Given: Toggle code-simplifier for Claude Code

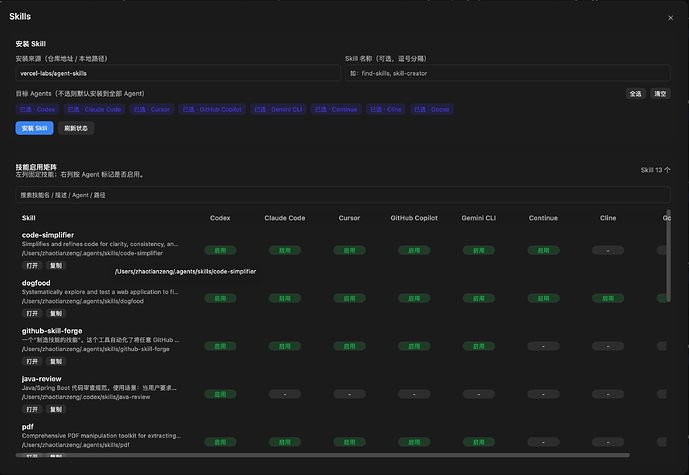Looking at the screenshot, I should point(285,250).
